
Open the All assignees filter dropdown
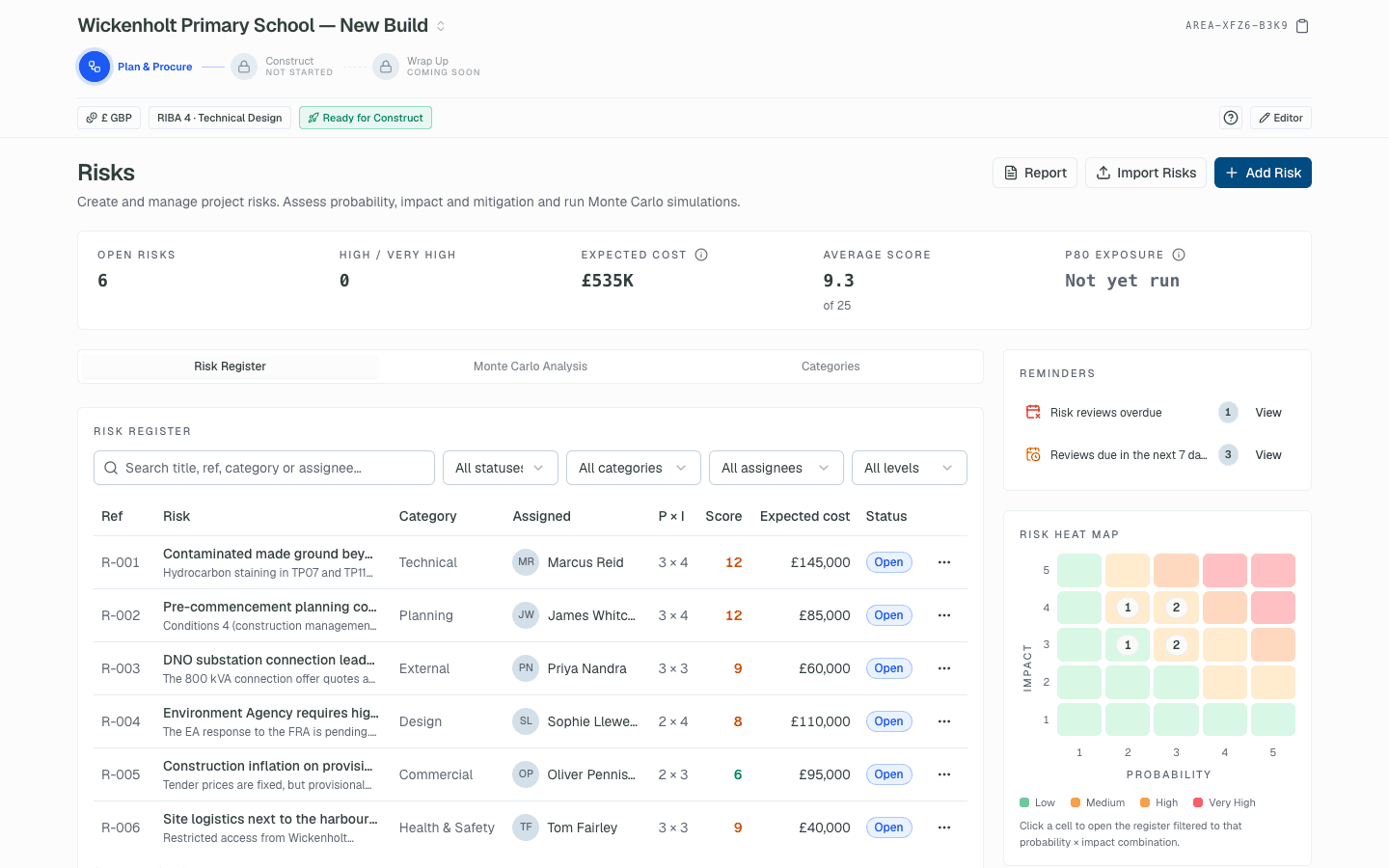click(776, 468)
